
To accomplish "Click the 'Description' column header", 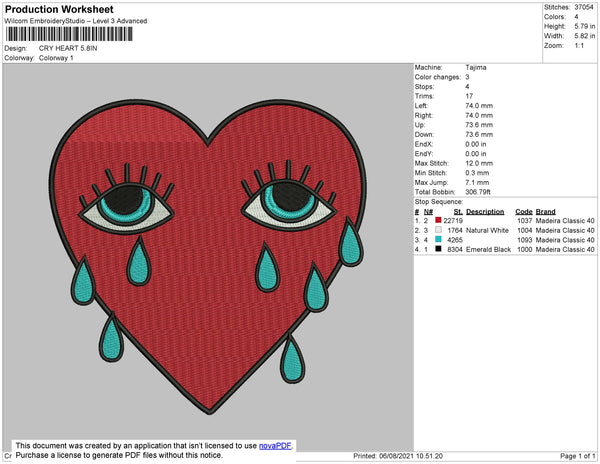I will [485, 212].
